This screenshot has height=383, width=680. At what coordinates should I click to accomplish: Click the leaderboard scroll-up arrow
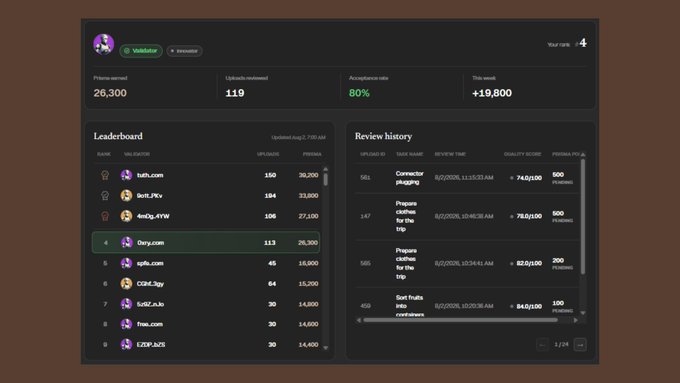tap(326, 169)
